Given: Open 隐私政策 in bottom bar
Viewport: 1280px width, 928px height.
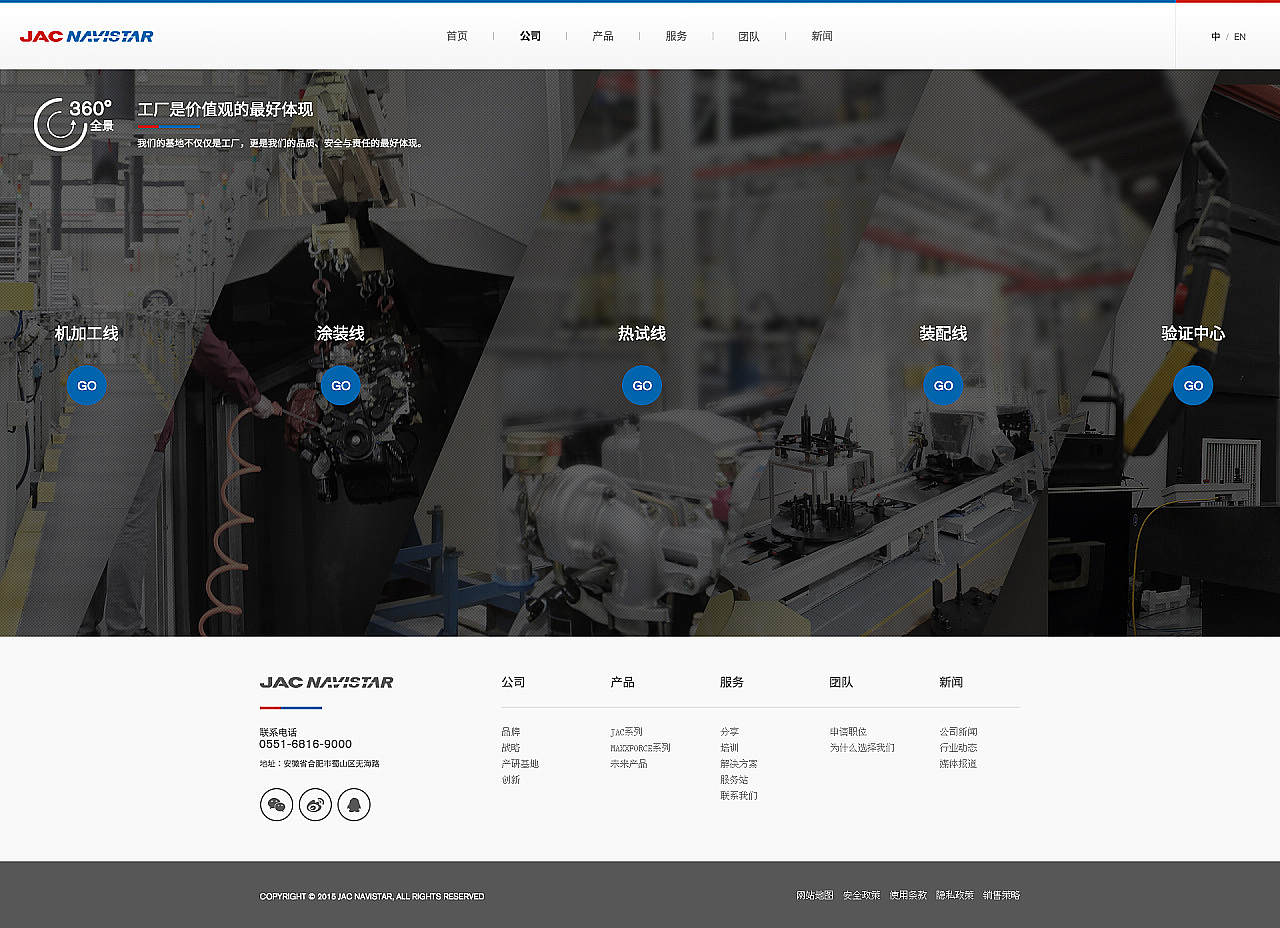Looking at the screenshot, I should pos(955,895).
